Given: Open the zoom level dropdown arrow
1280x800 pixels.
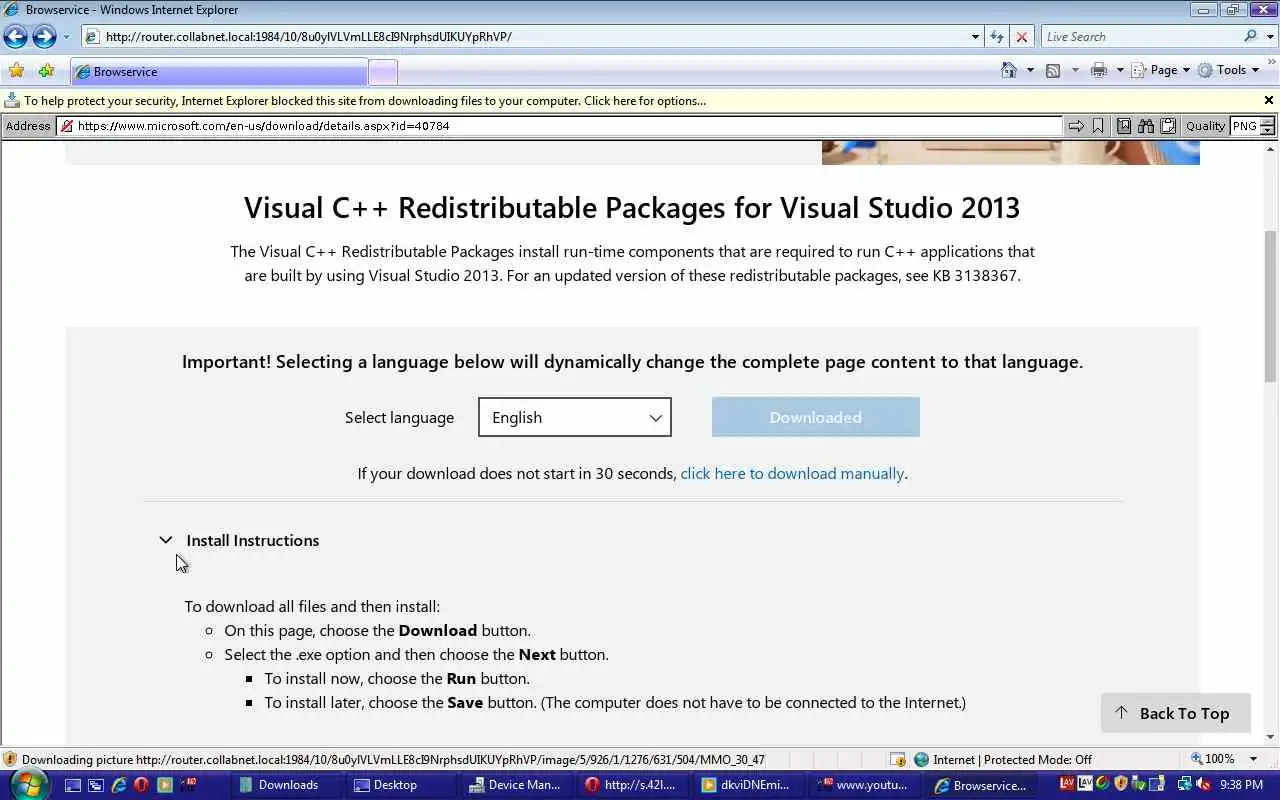Looking at the screenshot, I should (x=1254, y=759).
